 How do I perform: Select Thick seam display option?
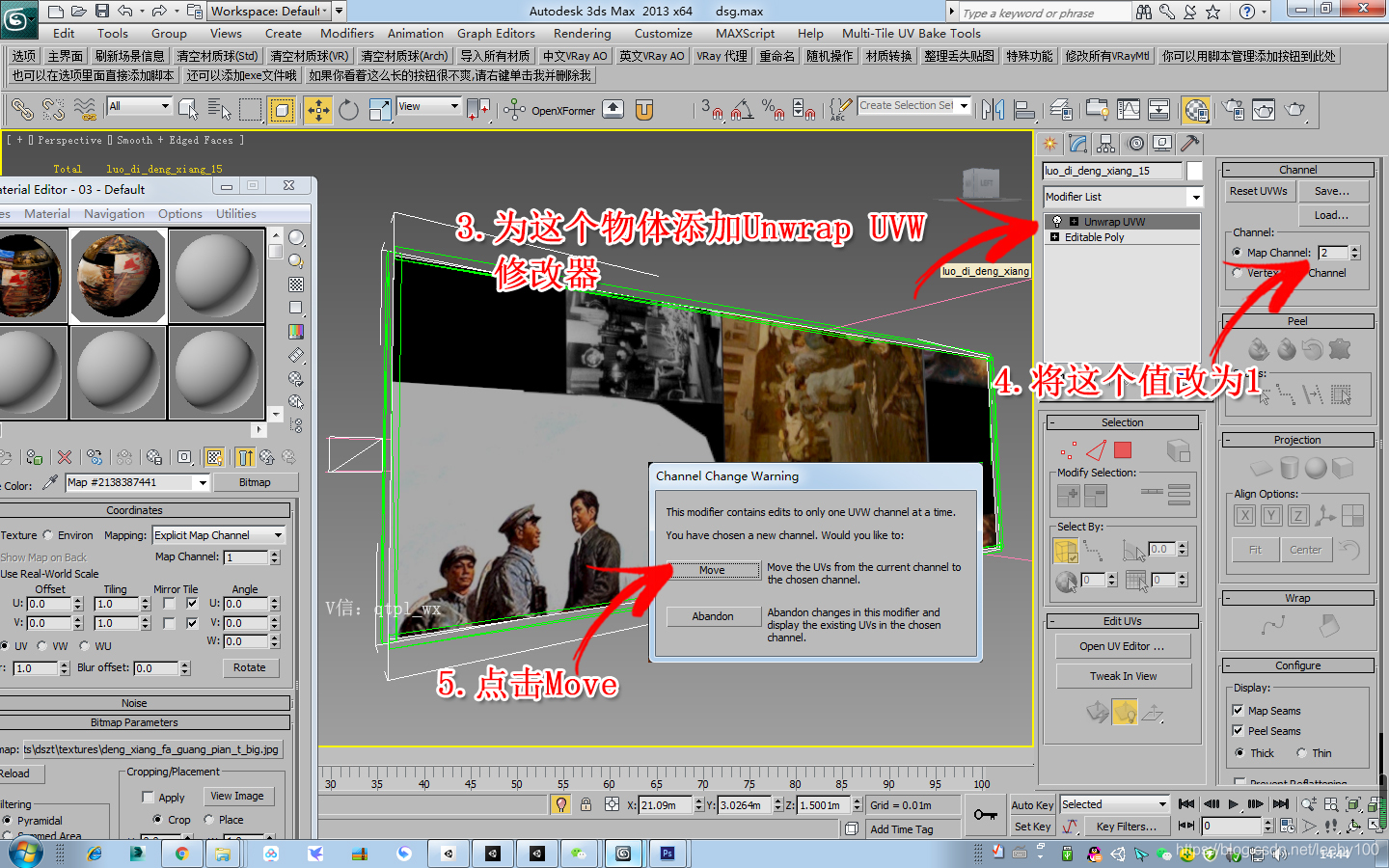1239,753
